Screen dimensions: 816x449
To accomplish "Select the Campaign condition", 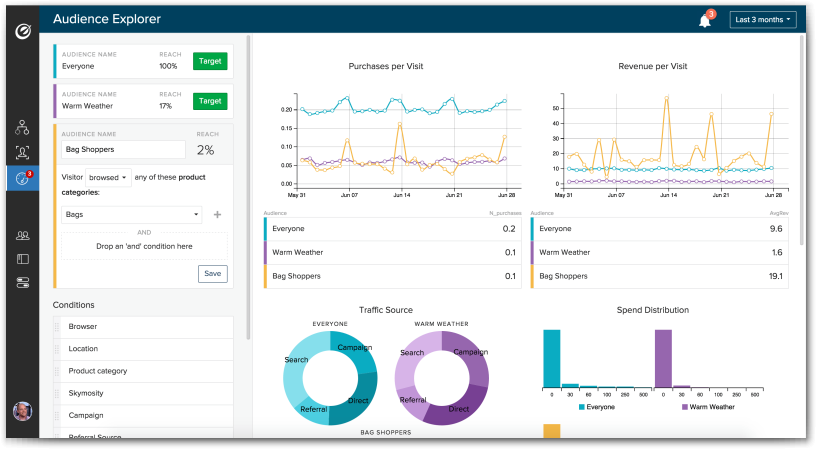I will click(143, 416).
